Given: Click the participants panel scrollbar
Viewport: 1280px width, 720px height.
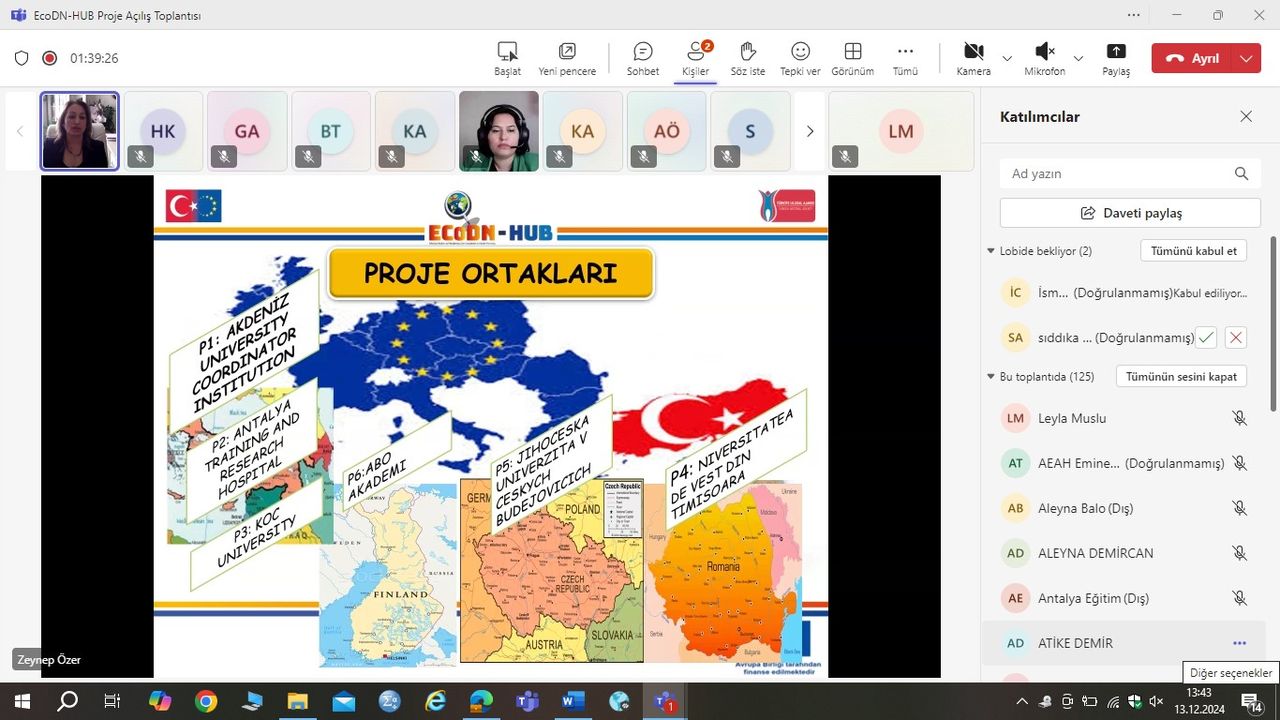Looking at the screenshot, I should (1273, 322).
